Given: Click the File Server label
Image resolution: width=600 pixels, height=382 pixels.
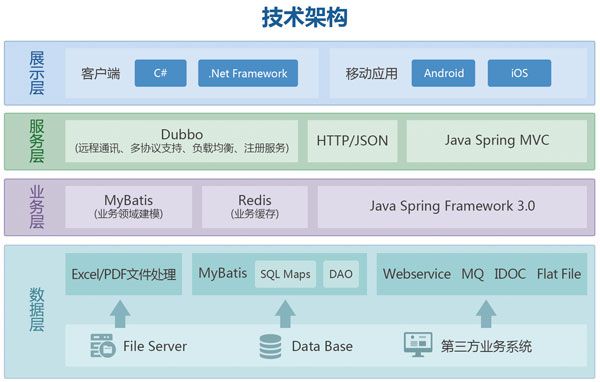Looking at the screenshot, I should click(155, 346).
